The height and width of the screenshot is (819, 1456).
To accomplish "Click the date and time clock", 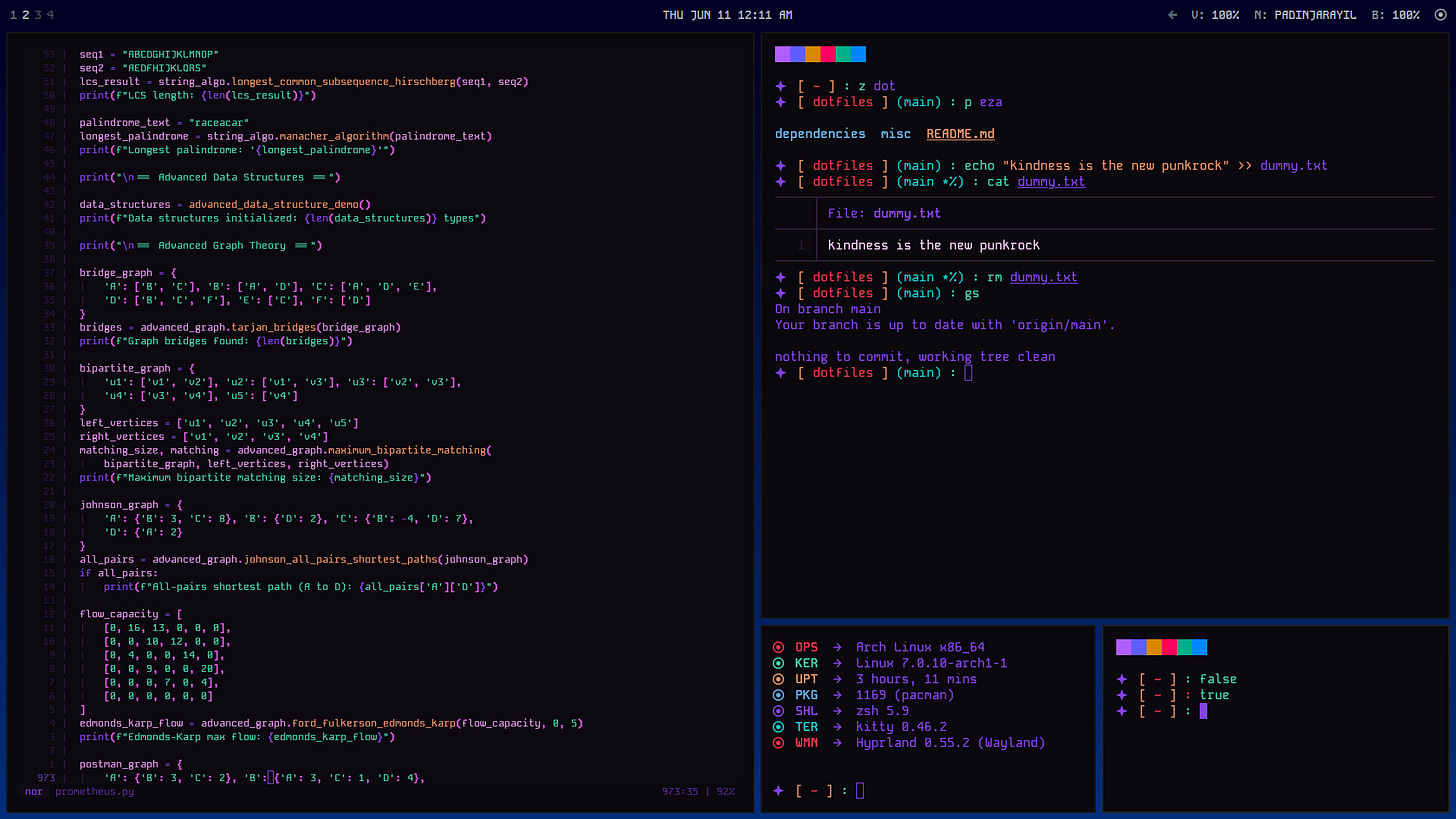I will [x=728, y=15].
